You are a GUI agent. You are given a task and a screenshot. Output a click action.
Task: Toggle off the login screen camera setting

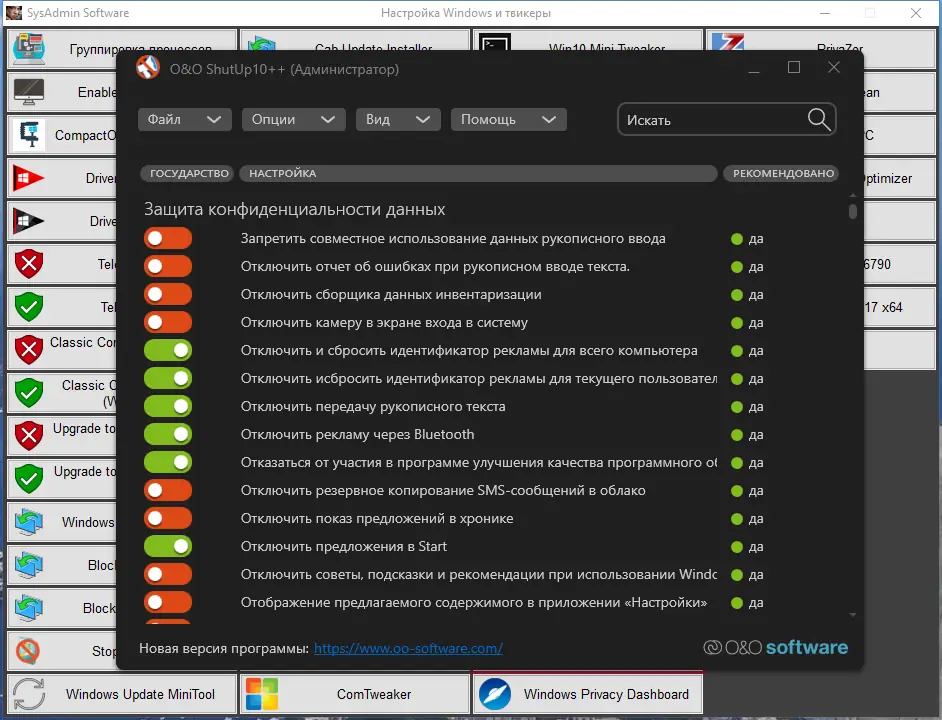click(166, 322)
